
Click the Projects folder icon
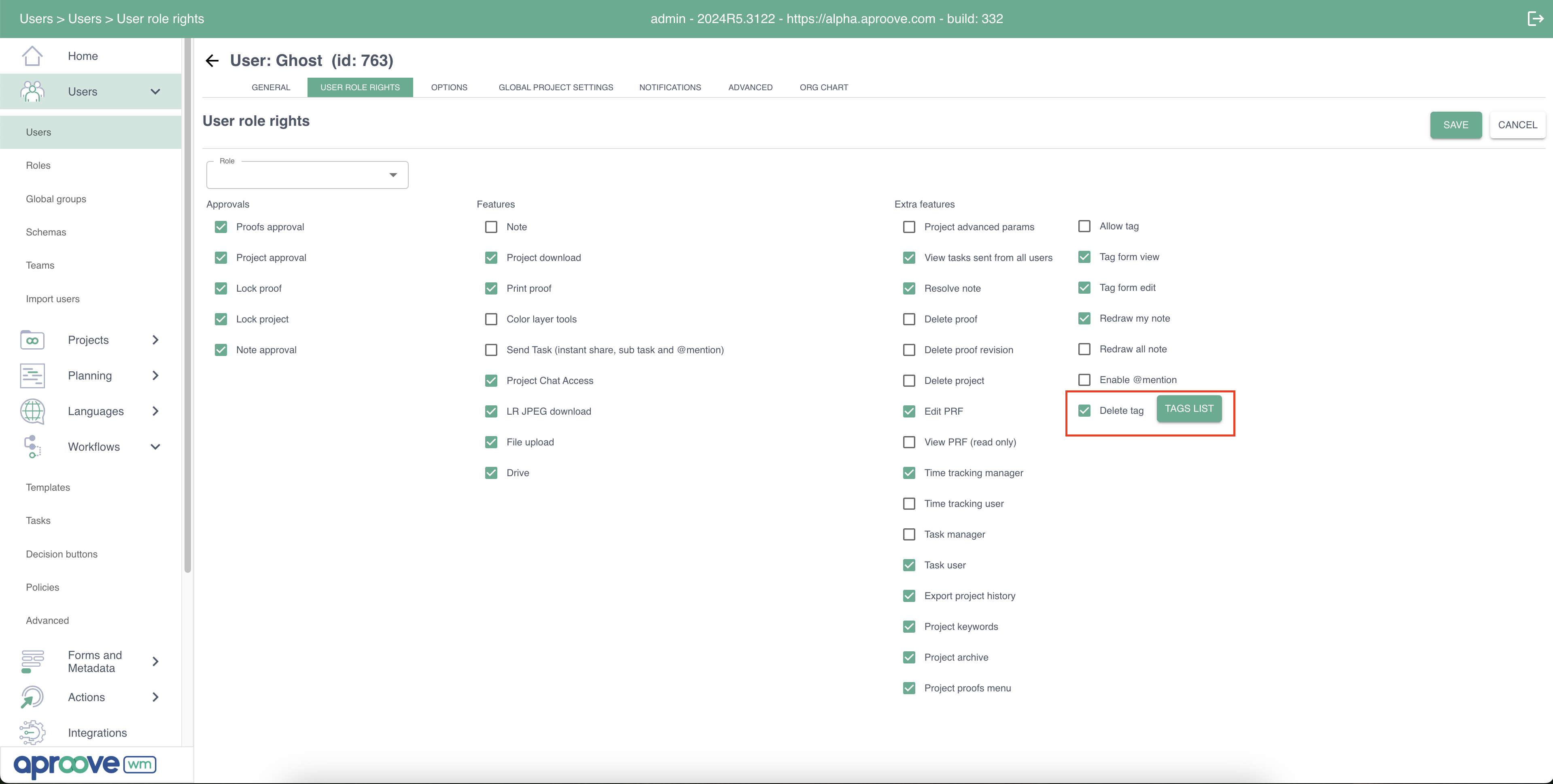(32, 340)
